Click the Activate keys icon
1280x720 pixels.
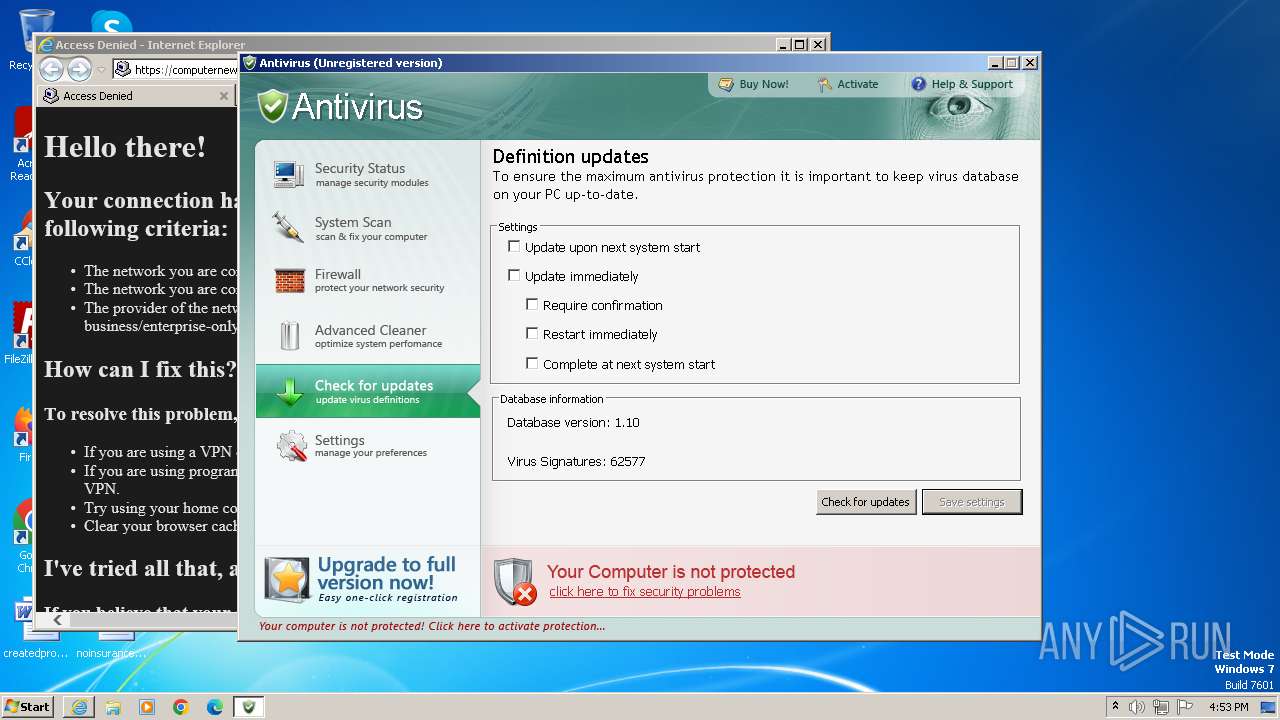point(825,84)
